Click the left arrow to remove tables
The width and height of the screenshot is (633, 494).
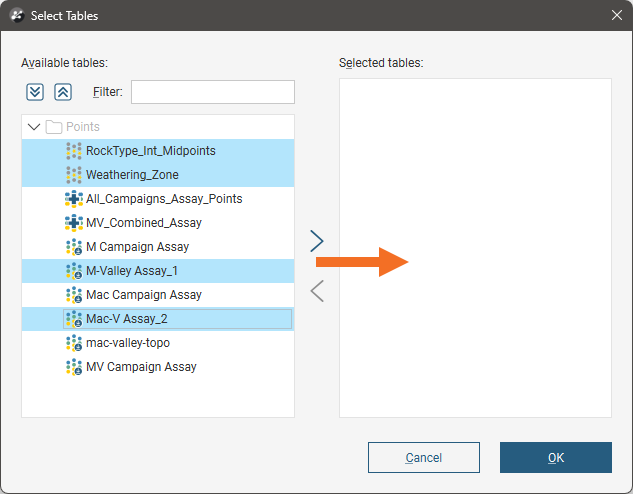point(317,291)
